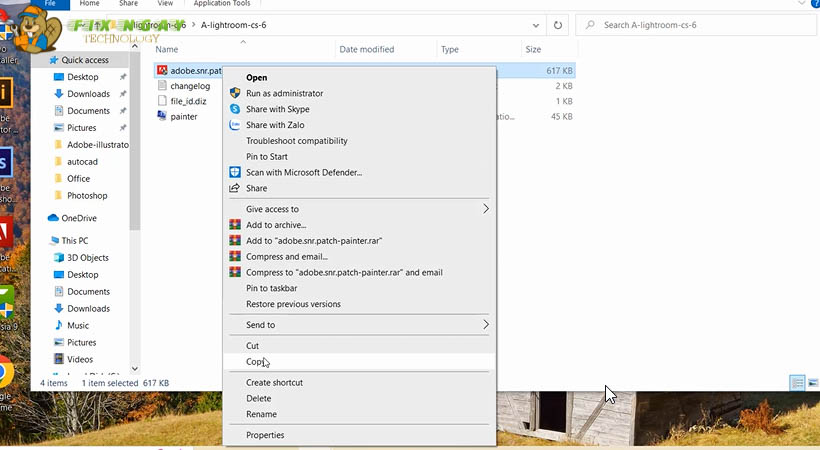Choose Compress and email...
The height and width of the screenshot is (450, 820).
tap(359, 256)
